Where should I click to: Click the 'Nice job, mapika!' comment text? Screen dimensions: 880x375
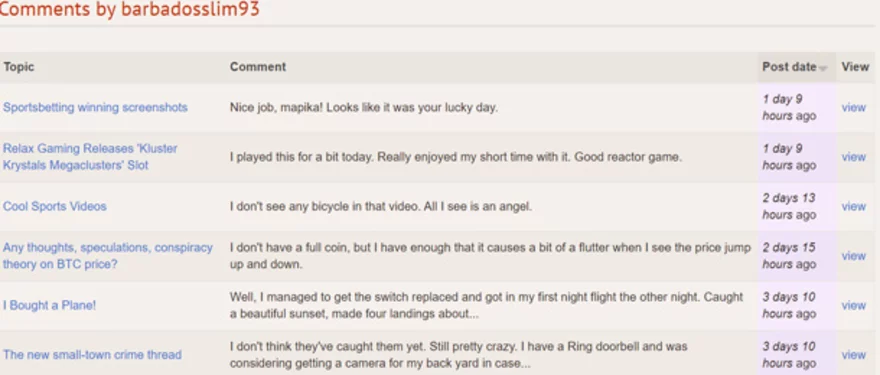[x=364, y=107]
